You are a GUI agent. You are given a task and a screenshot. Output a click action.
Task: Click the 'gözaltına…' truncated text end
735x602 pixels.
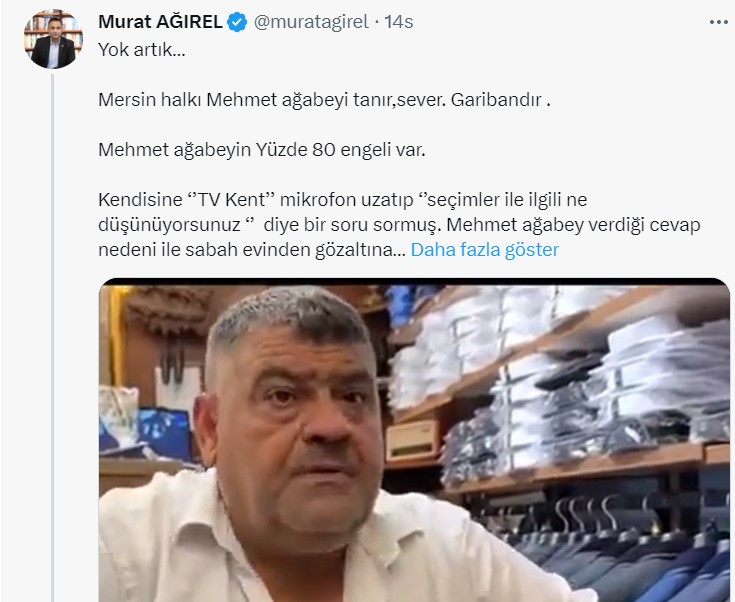click(360, 250)
